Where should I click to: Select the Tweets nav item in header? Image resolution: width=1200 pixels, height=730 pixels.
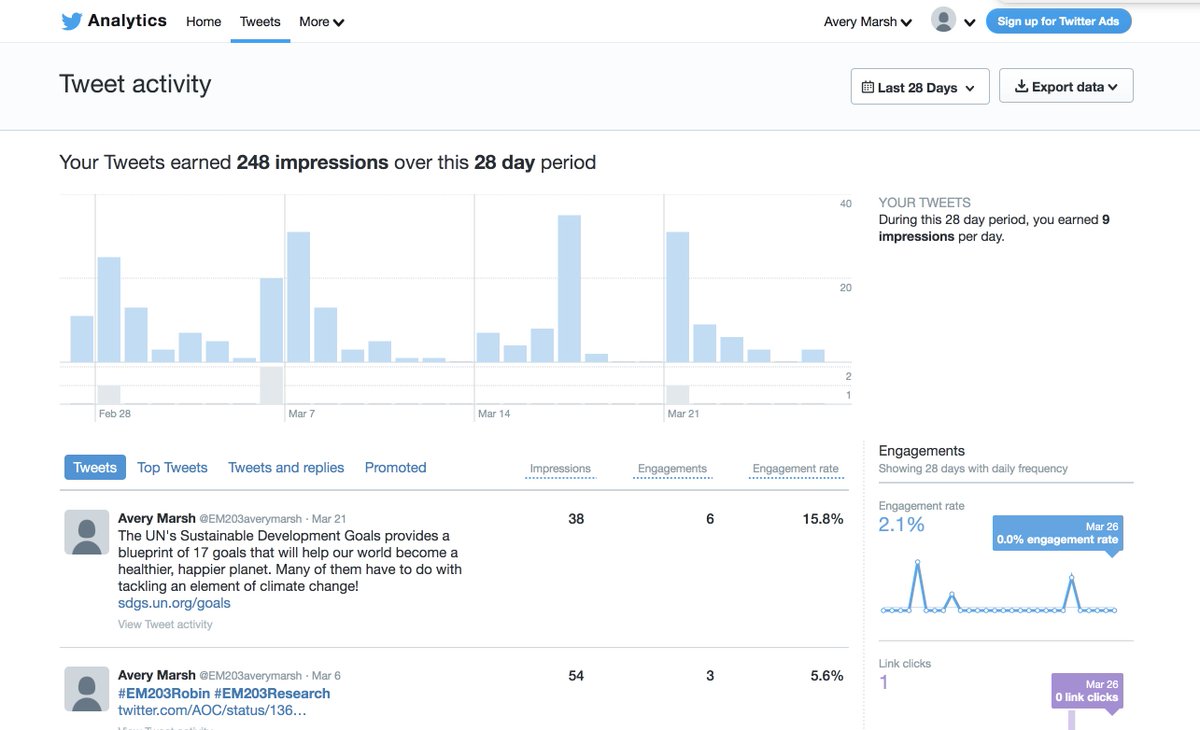[x=260, y=21]
